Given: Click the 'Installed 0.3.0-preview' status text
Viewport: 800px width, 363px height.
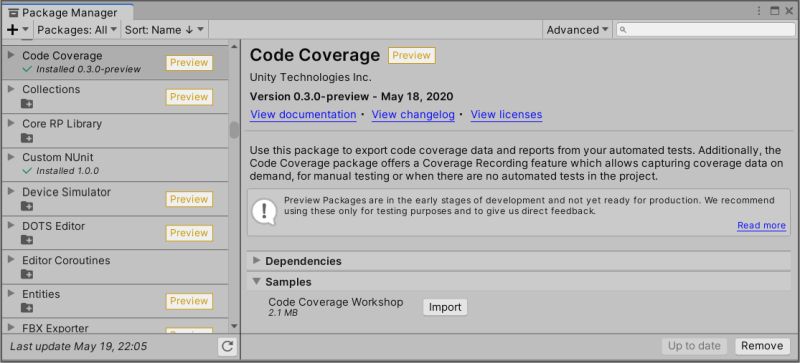Looking at the screenshot, I should coord(88,69).
